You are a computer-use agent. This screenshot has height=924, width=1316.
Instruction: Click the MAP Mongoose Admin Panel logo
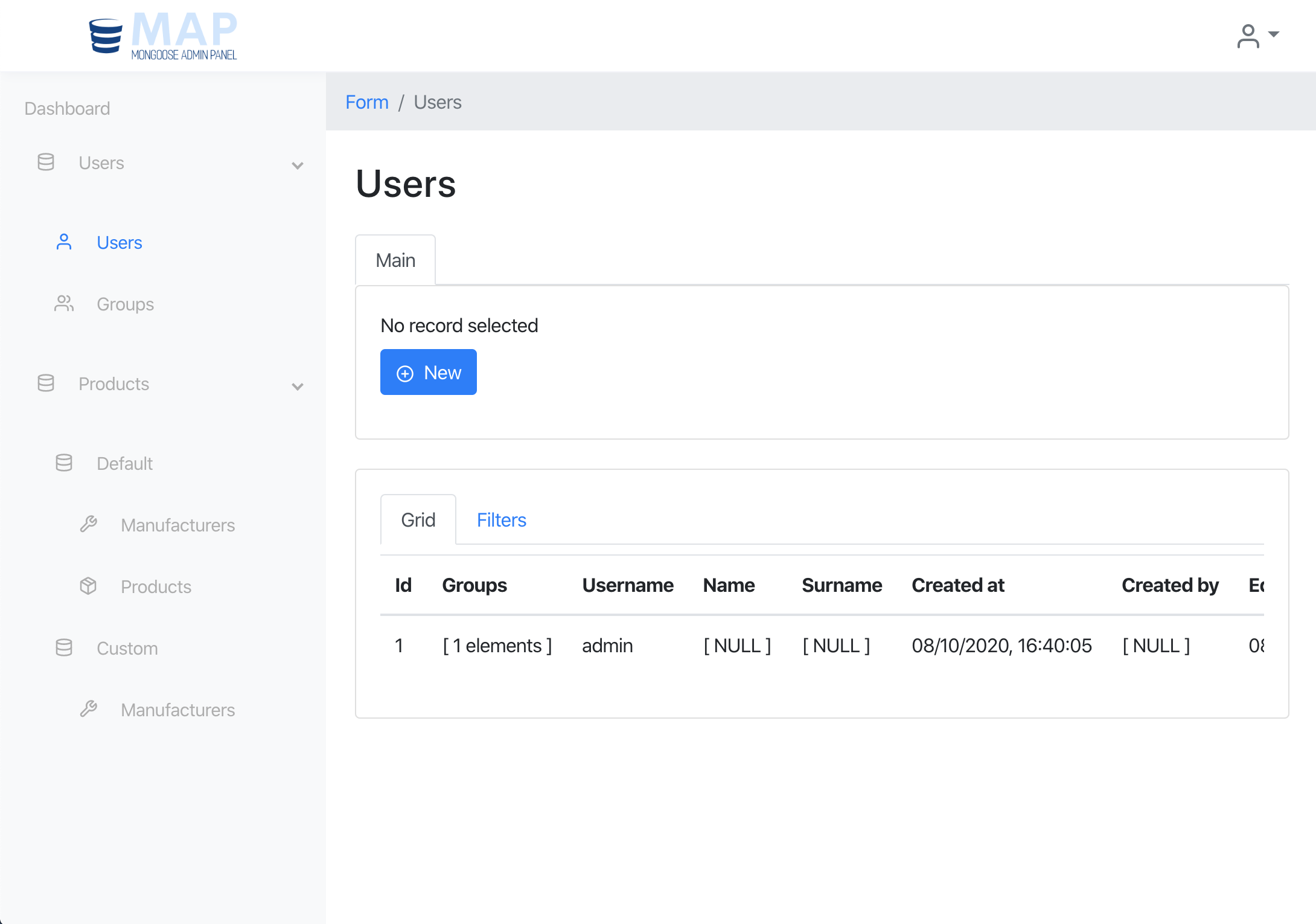163,36
